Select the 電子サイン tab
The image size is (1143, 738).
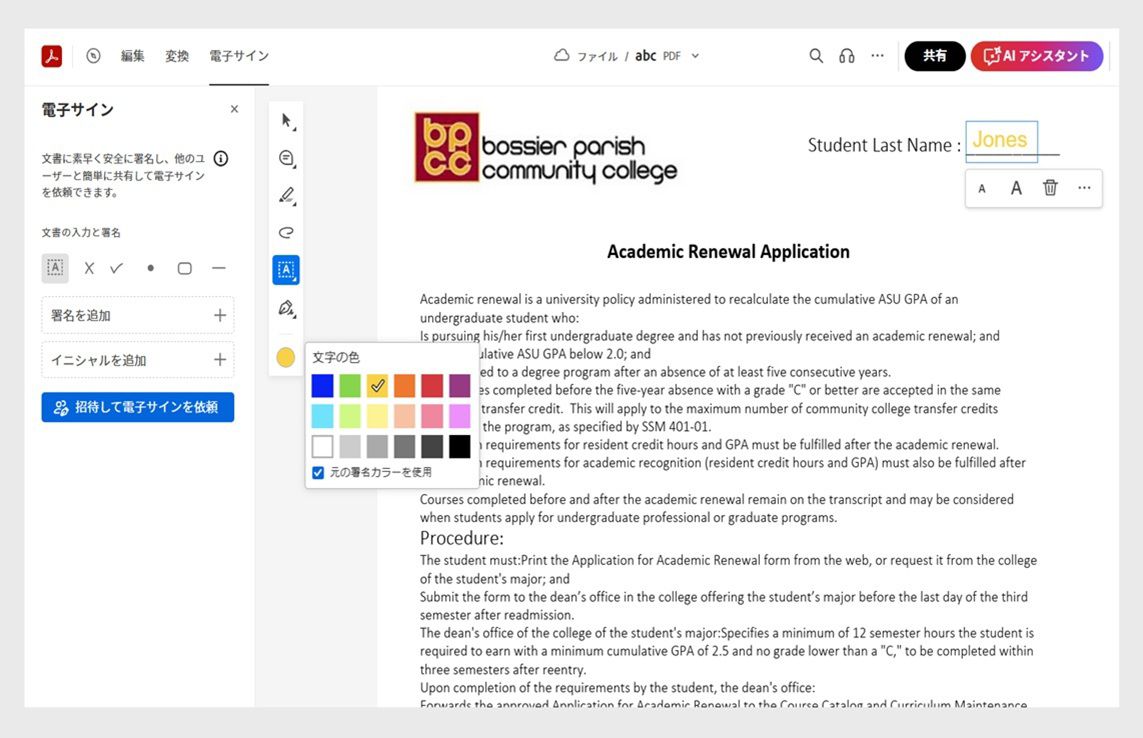click(x=239, y=55)
